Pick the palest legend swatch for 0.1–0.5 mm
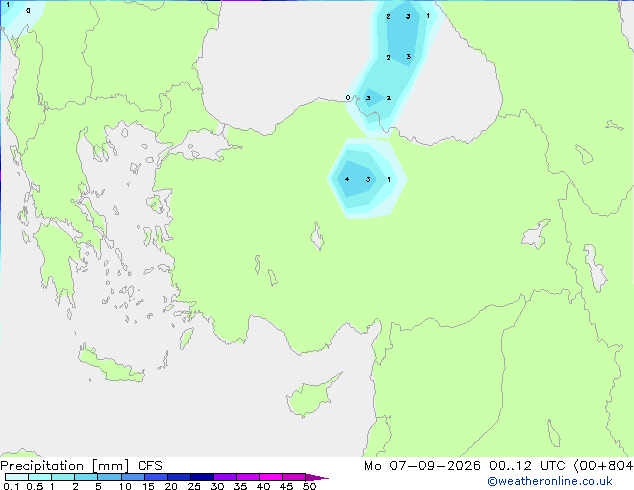 point(17,477)
